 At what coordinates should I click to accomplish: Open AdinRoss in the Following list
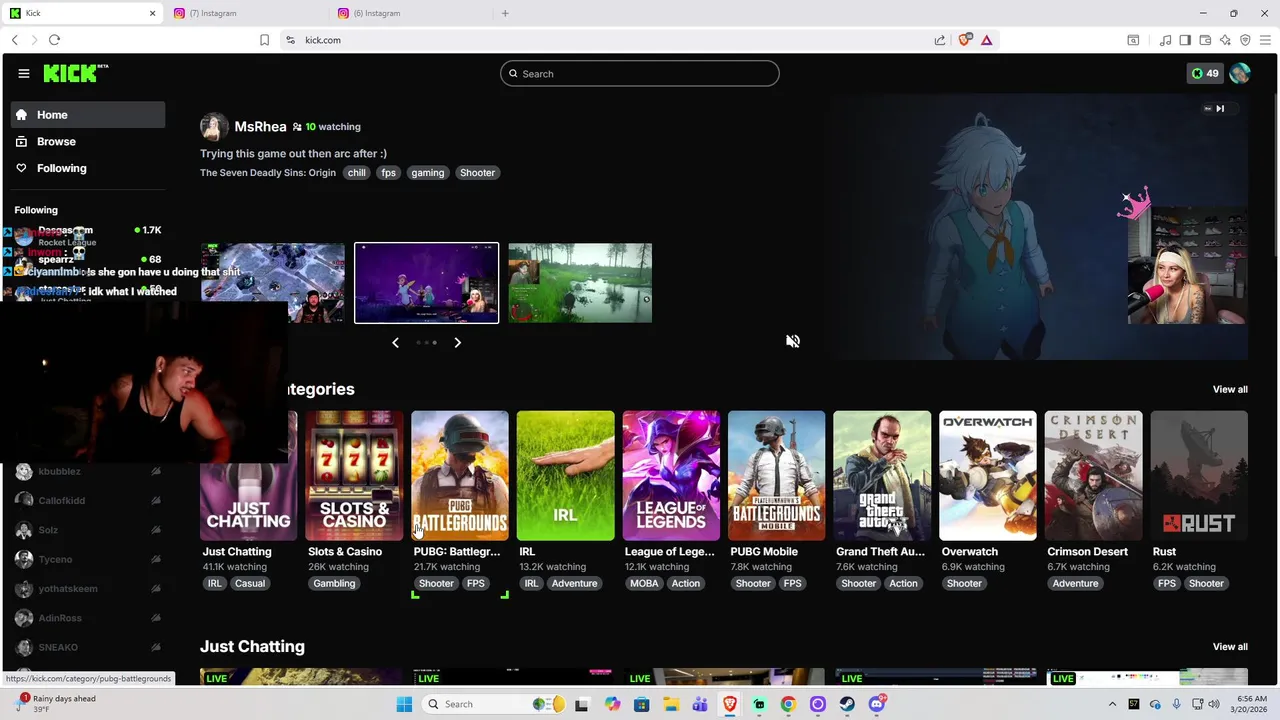click(88, 618)
